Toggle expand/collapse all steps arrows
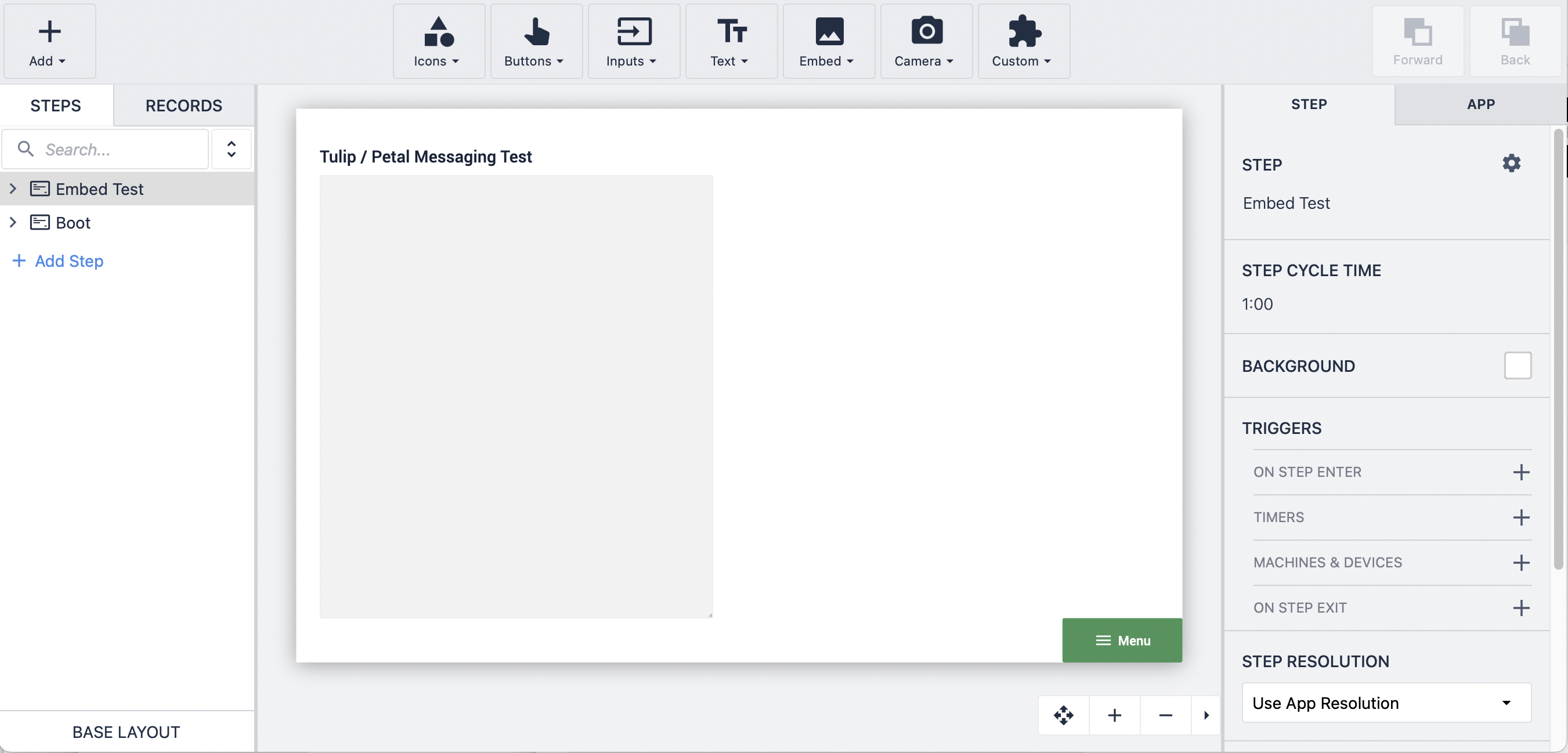Viewport: 1568px width, 753px height. point(232,149)
